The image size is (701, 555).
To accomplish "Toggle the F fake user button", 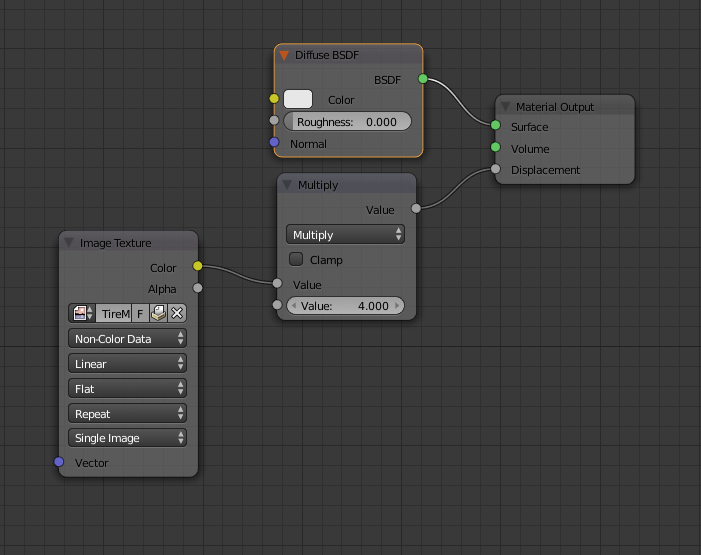I will coord(140,314).
